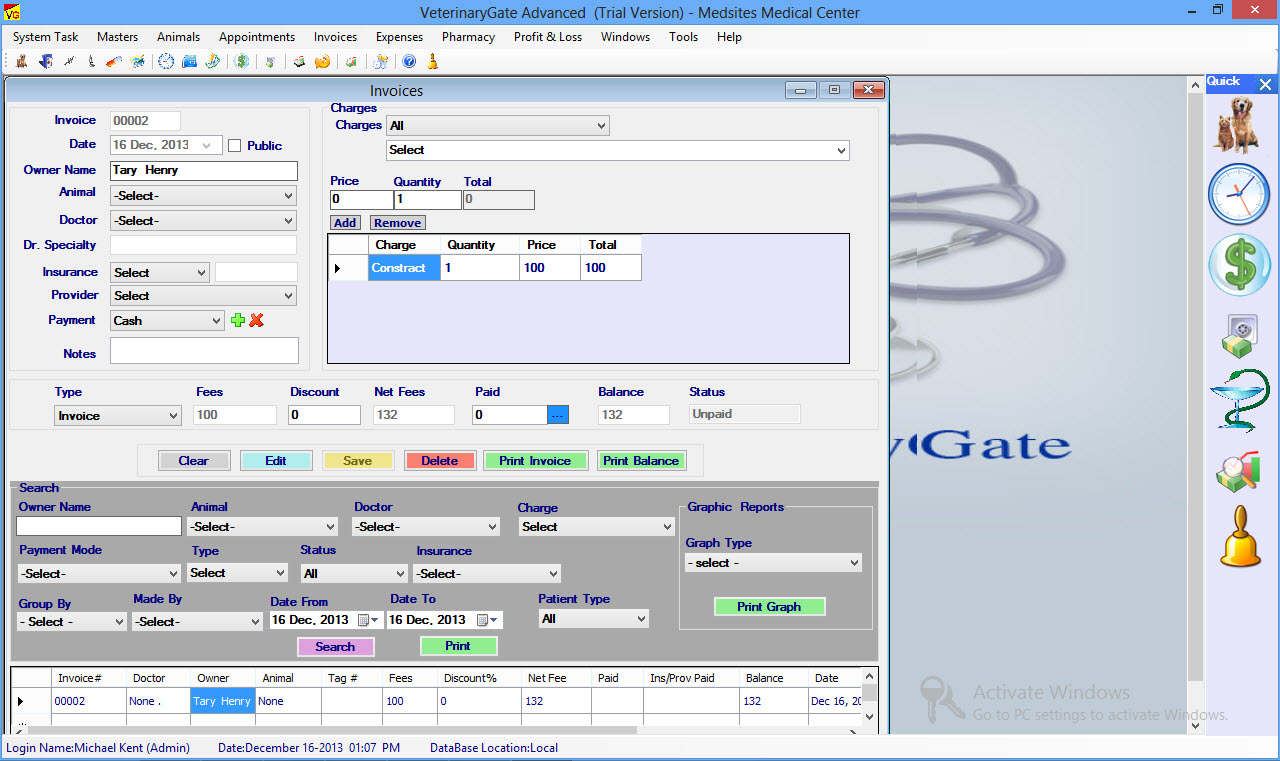Open the pharmacy snake and cup icon
The image size is (1280, 761).
point(1238,401)
